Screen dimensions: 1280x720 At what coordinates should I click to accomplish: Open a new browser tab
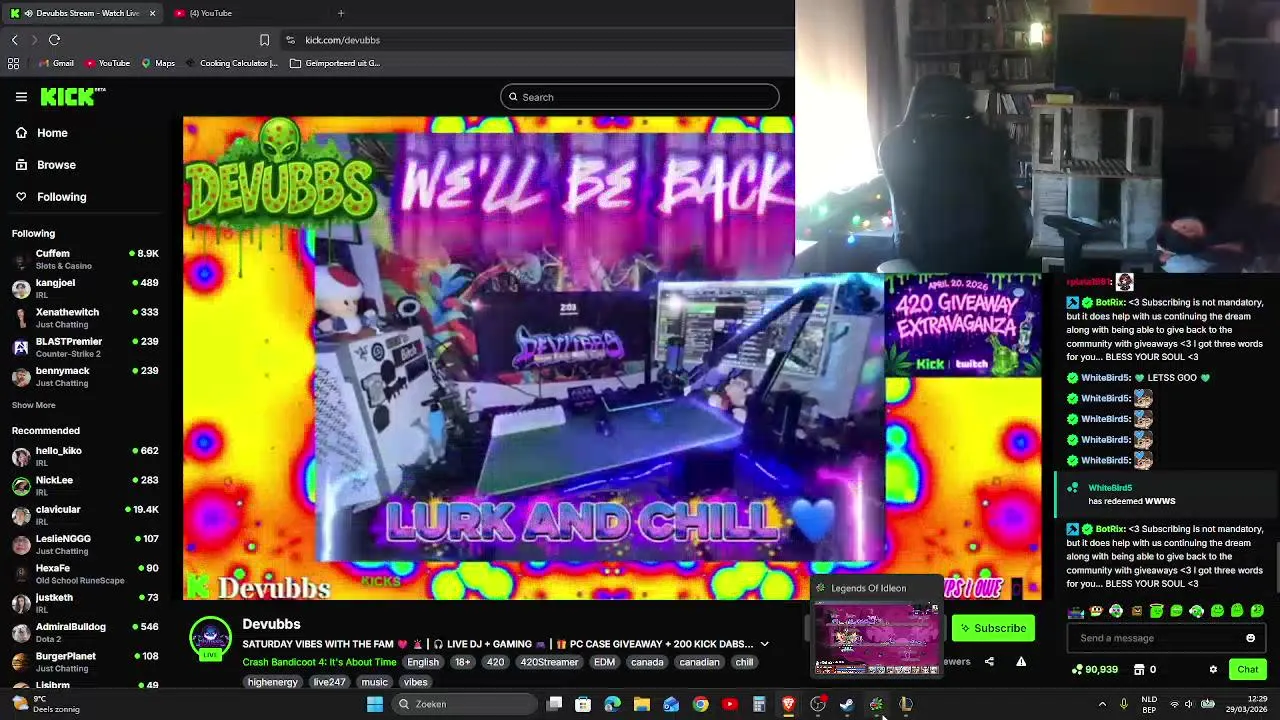pos(341,13)
